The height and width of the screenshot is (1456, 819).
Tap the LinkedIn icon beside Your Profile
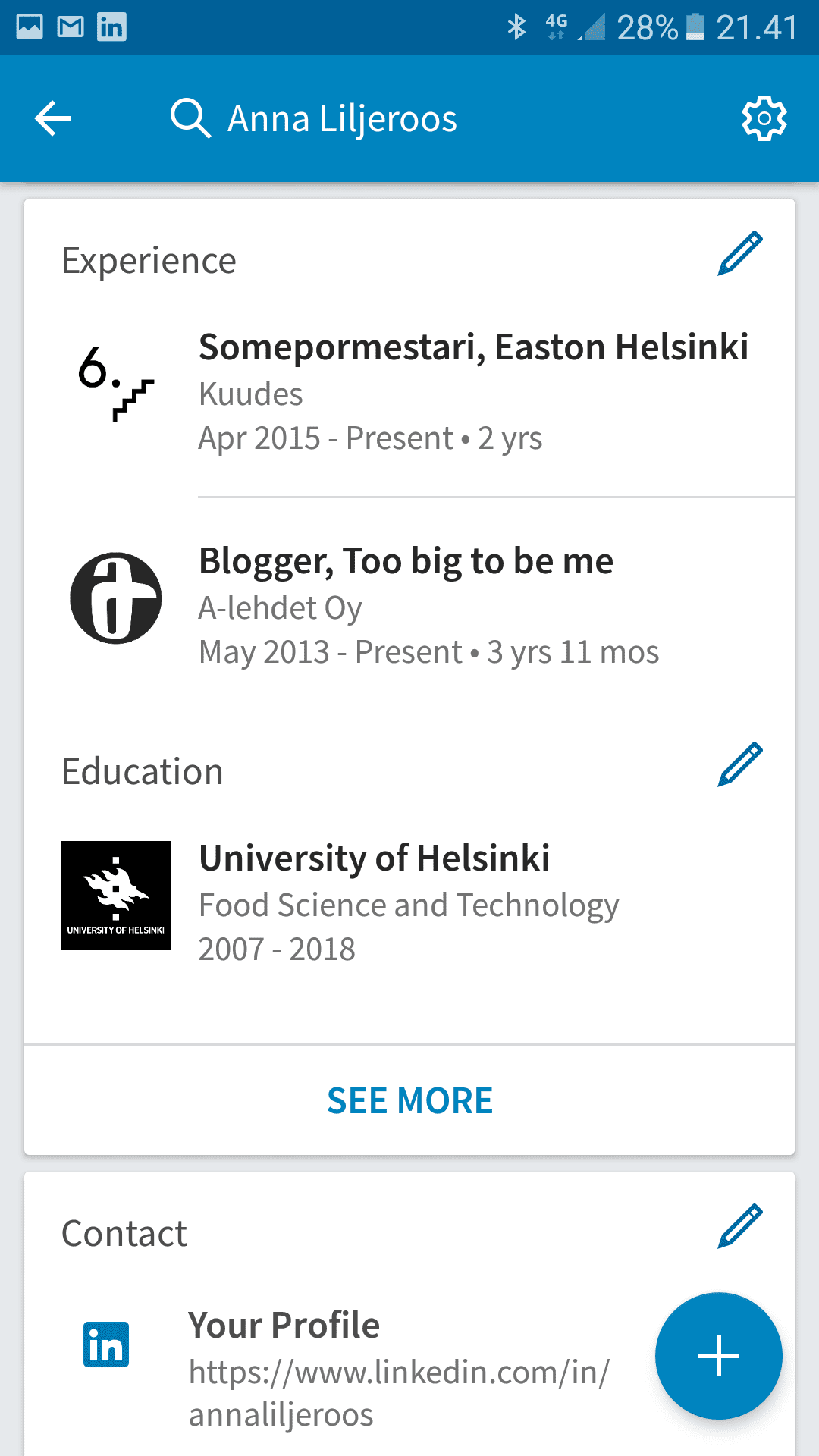[x=106, y=1345]
